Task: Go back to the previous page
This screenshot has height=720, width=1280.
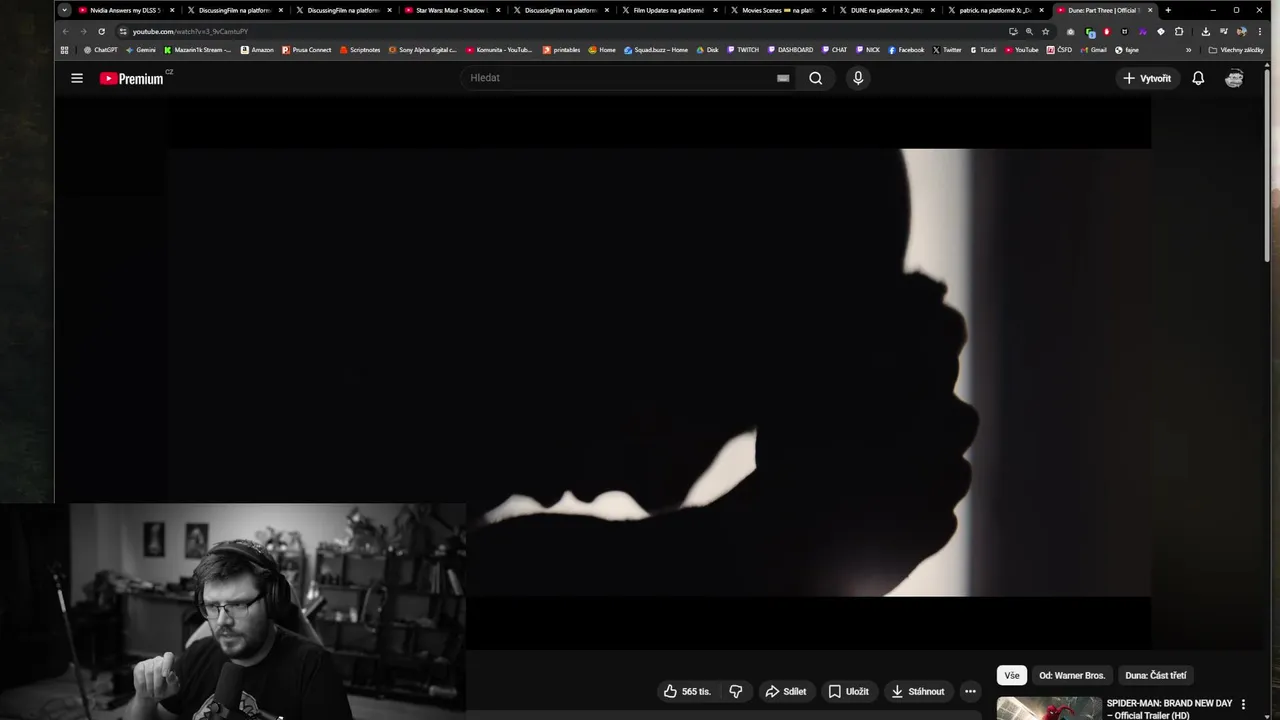Action: (65, 31)
